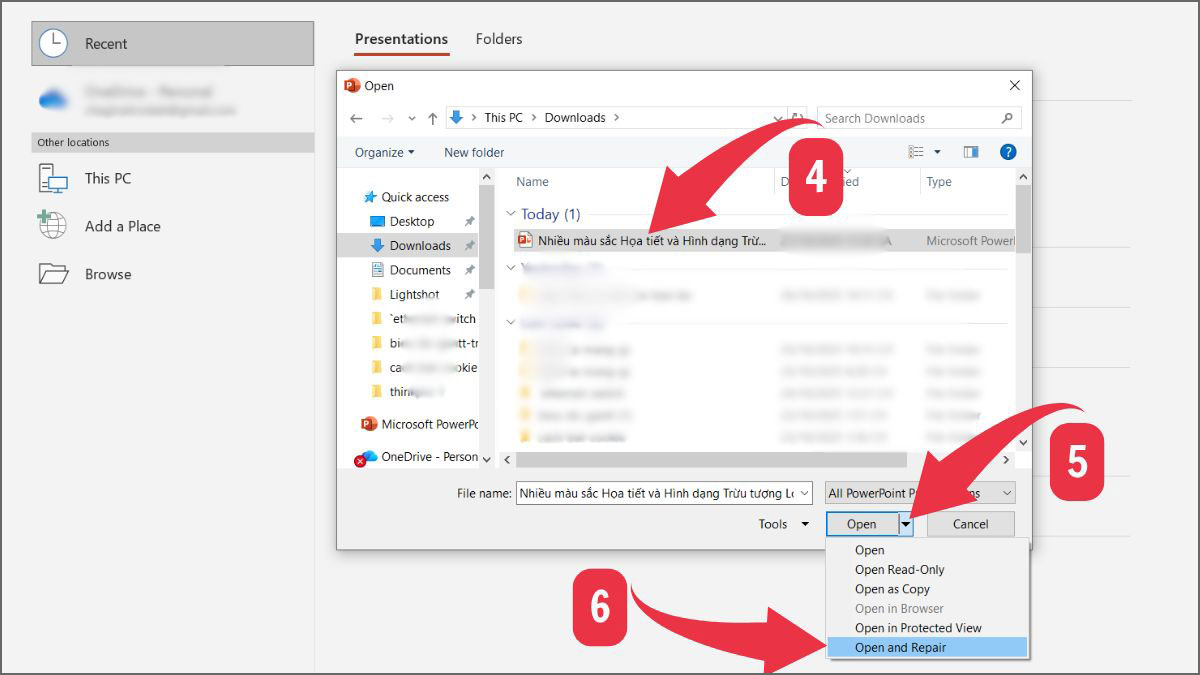Choose Open and Repair from the menu
Viewport: 1200px width, 675px height.
click(x=900, y=647)
